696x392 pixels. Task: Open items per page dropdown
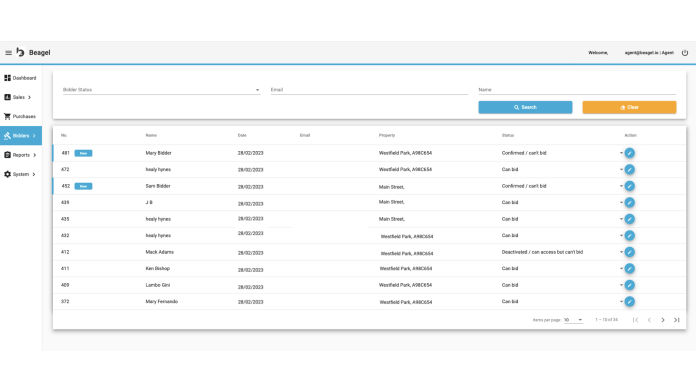[573, 320]
